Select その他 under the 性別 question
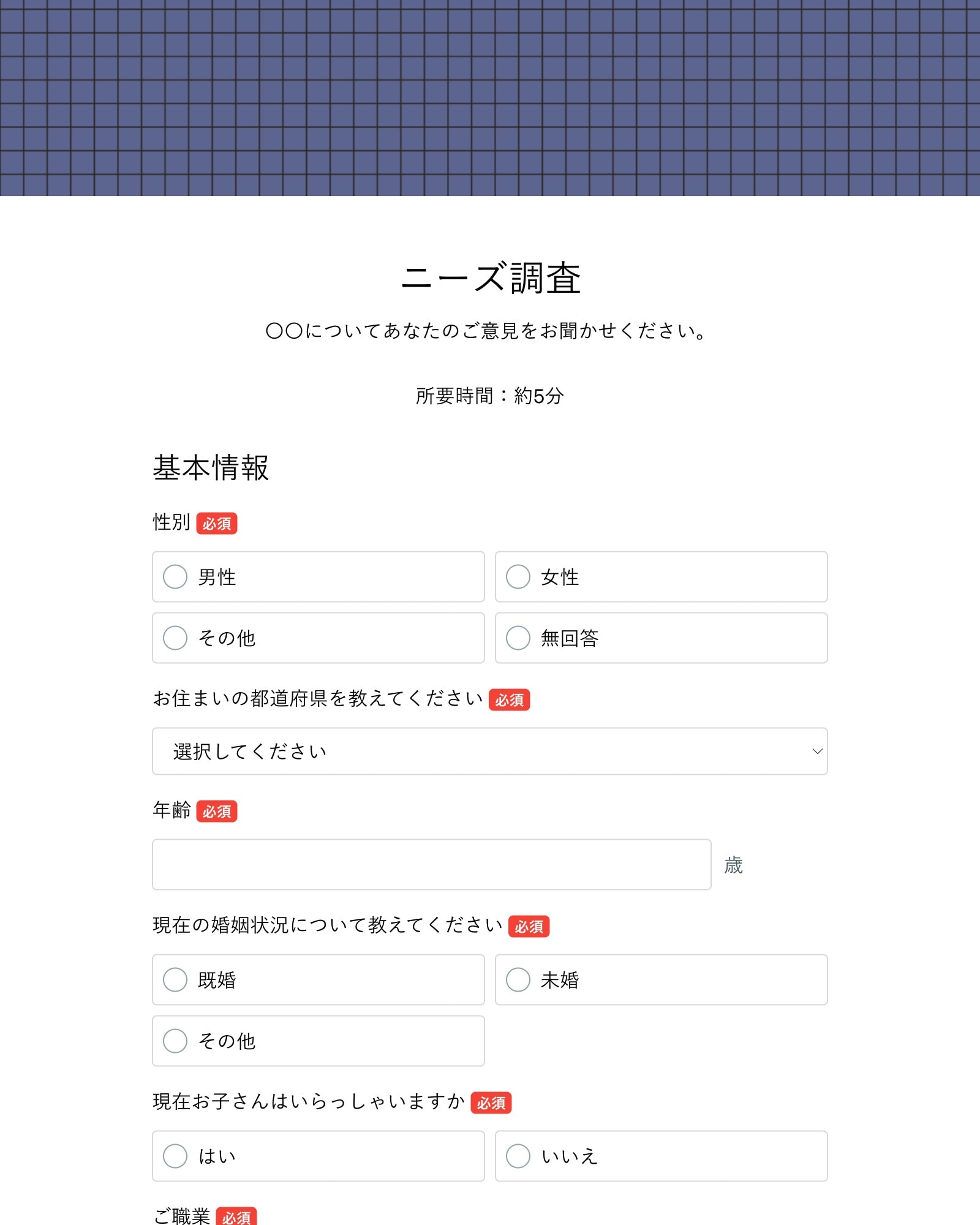The height and width of the screenshot is (1225, 980). pyautogui.click(x=175, y=638)
